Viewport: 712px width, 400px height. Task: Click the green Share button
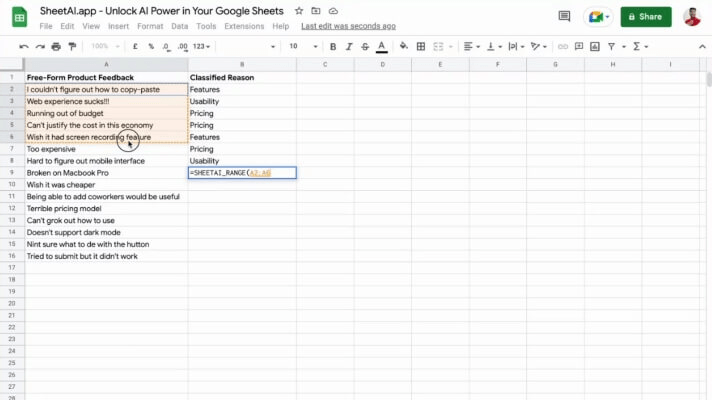(646, 17)
